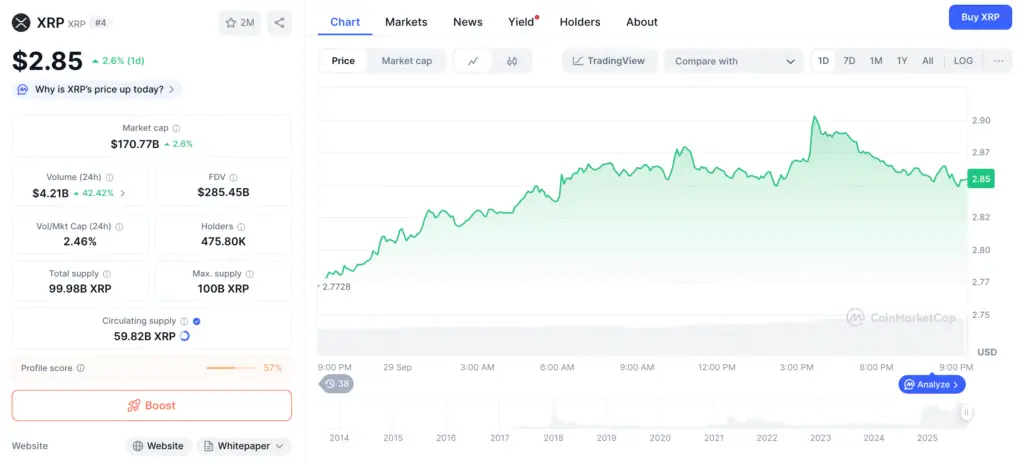This screenshot has height=464, width=1024.
Task: Open the Chart tab
Action: click(345, 22)
